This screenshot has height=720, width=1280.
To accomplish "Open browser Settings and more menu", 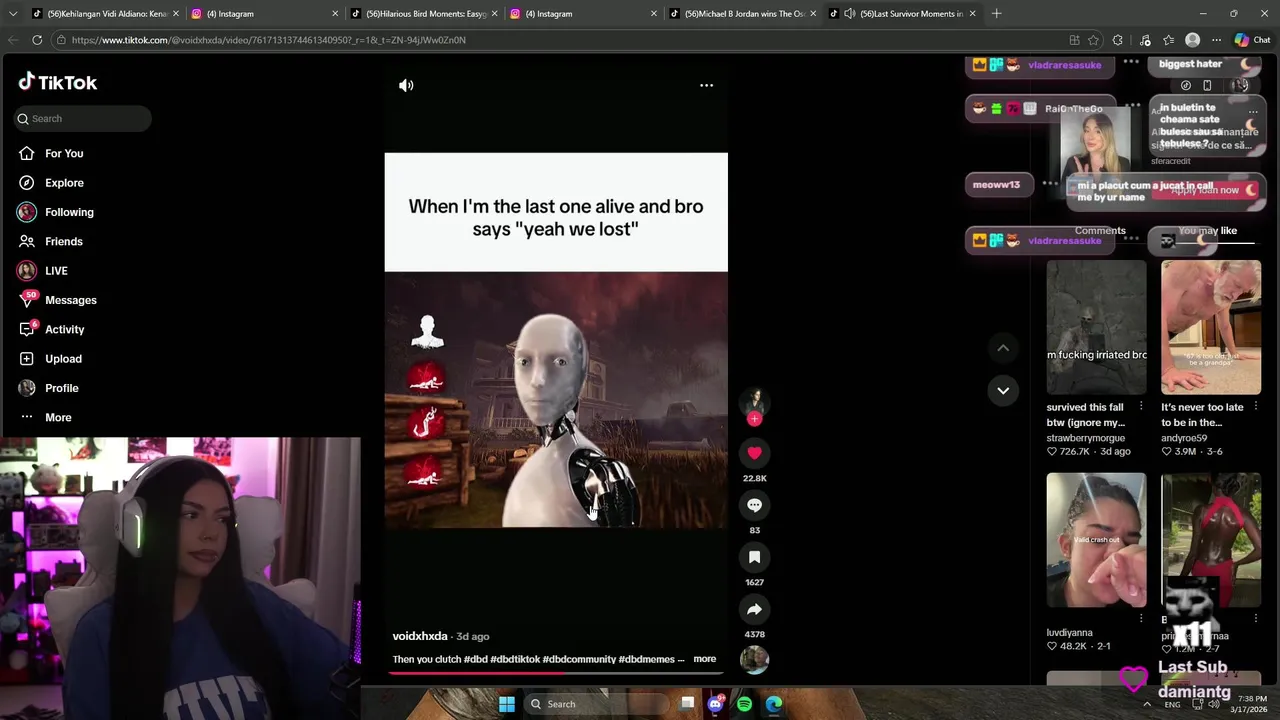I will click(1216, 40).
